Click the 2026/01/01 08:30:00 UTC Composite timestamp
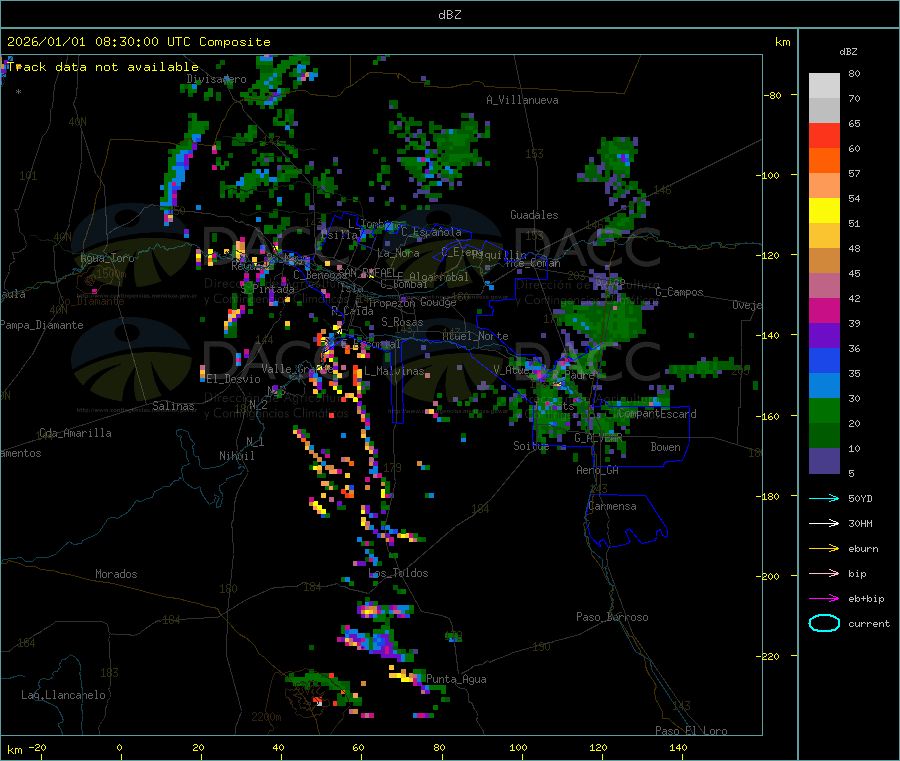This screenshot has height=761, width=900. [x=138, y=42]
